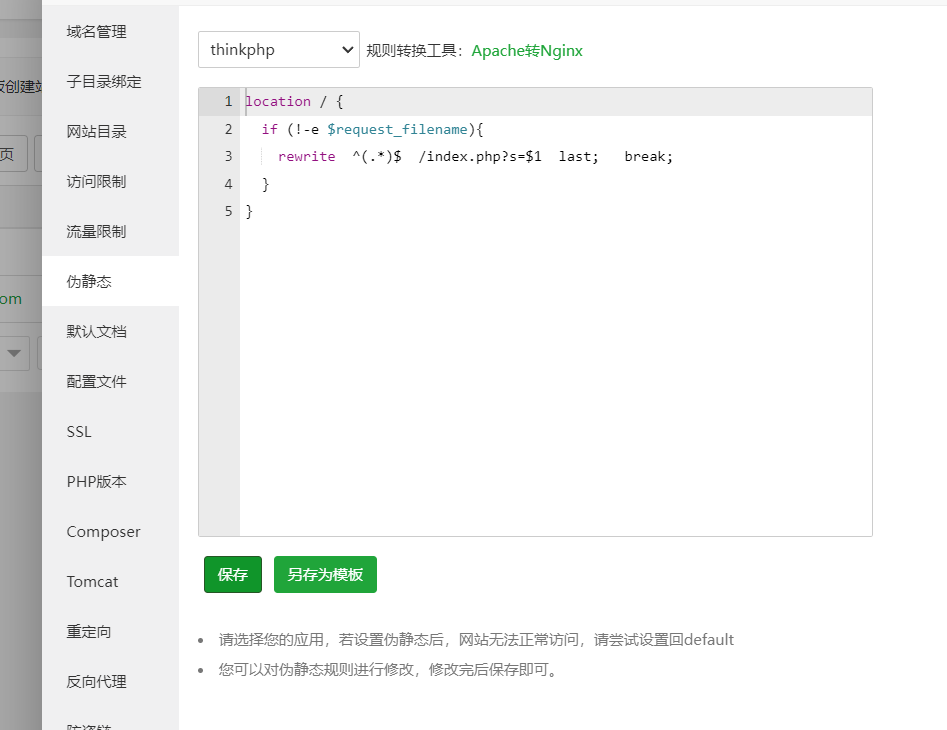Select the 网站目录 sidebar tab
The height and width of the screenshot is (730, 947).
(x=97, y=132)
